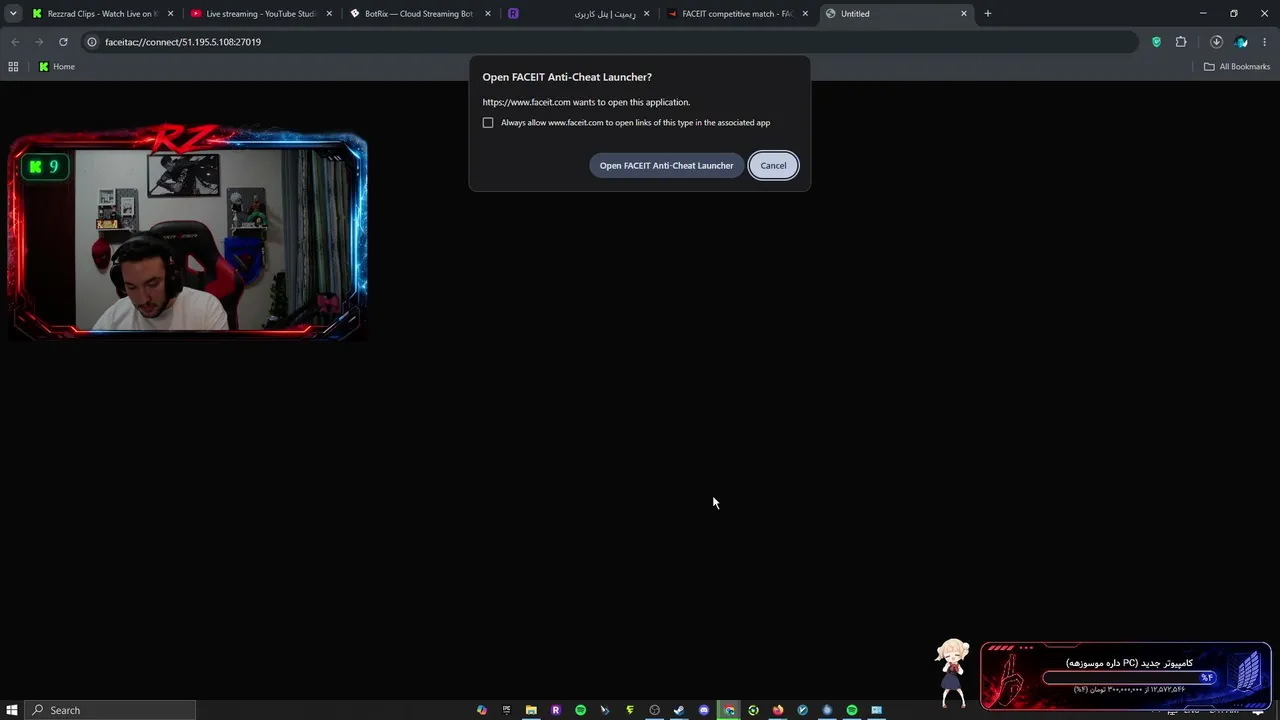1280x720 pixels.
Task: View site information icon in address bar
Action: tap(92, 42)
